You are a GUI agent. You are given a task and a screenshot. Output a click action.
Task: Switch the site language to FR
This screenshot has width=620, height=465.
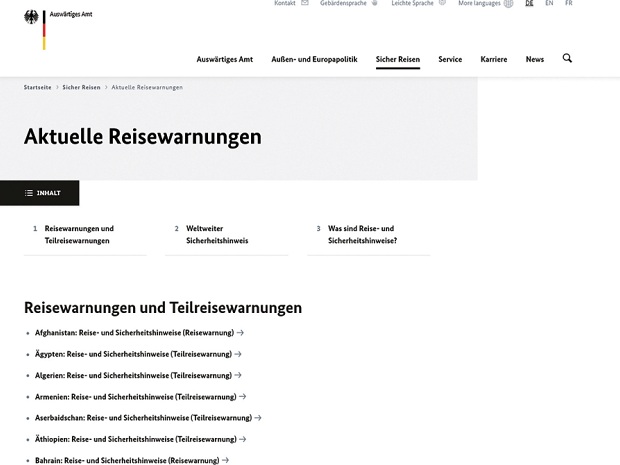click(569, 4)
